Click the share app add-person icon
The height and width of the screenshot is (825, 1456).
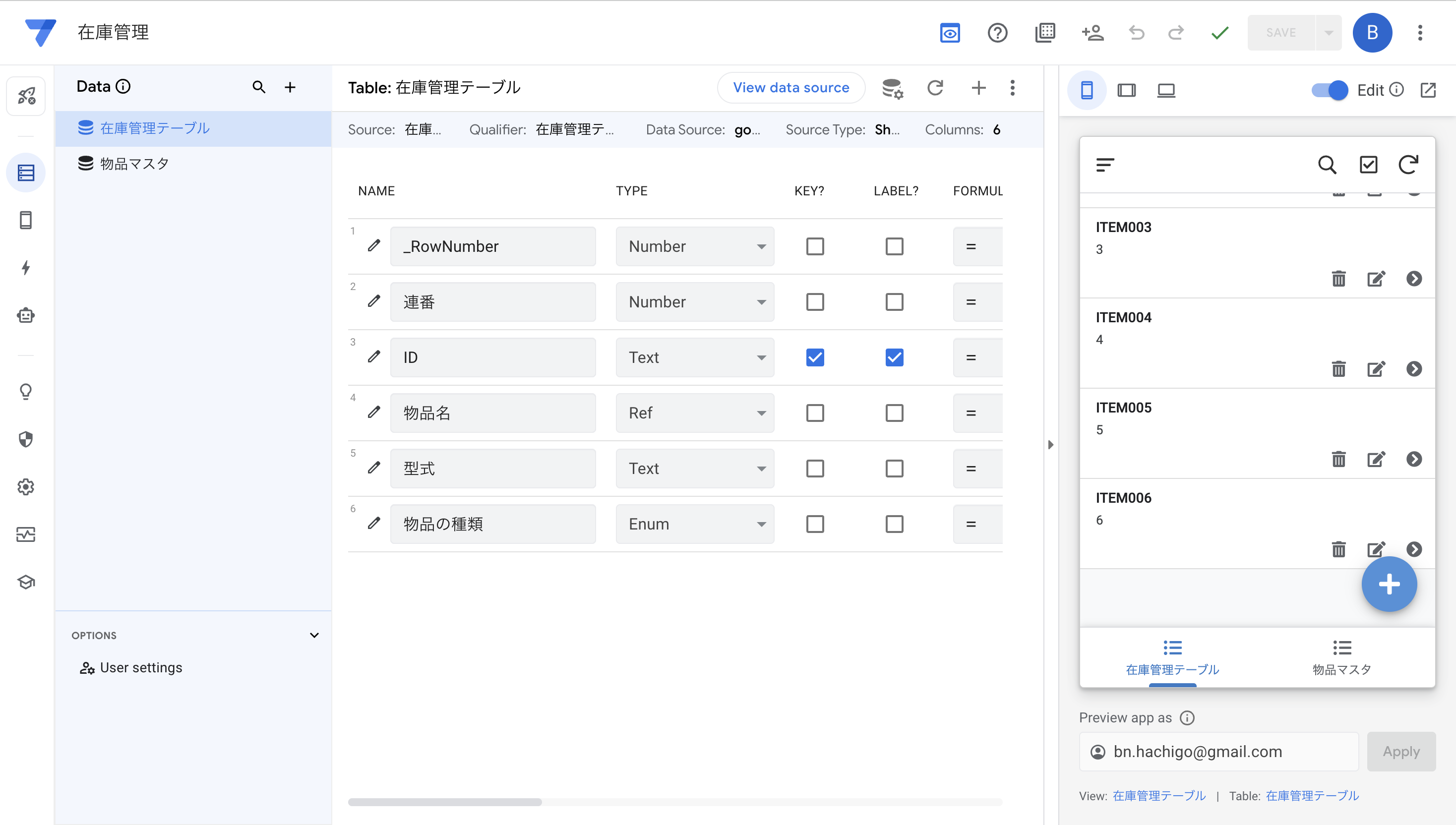coord(1092,33)
